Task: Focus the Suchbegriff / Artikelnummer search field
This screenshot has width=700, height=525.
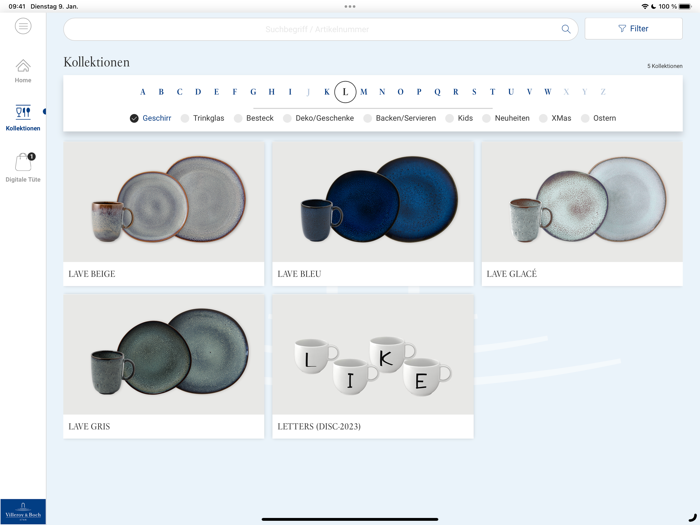Action: tap(321, 29)
